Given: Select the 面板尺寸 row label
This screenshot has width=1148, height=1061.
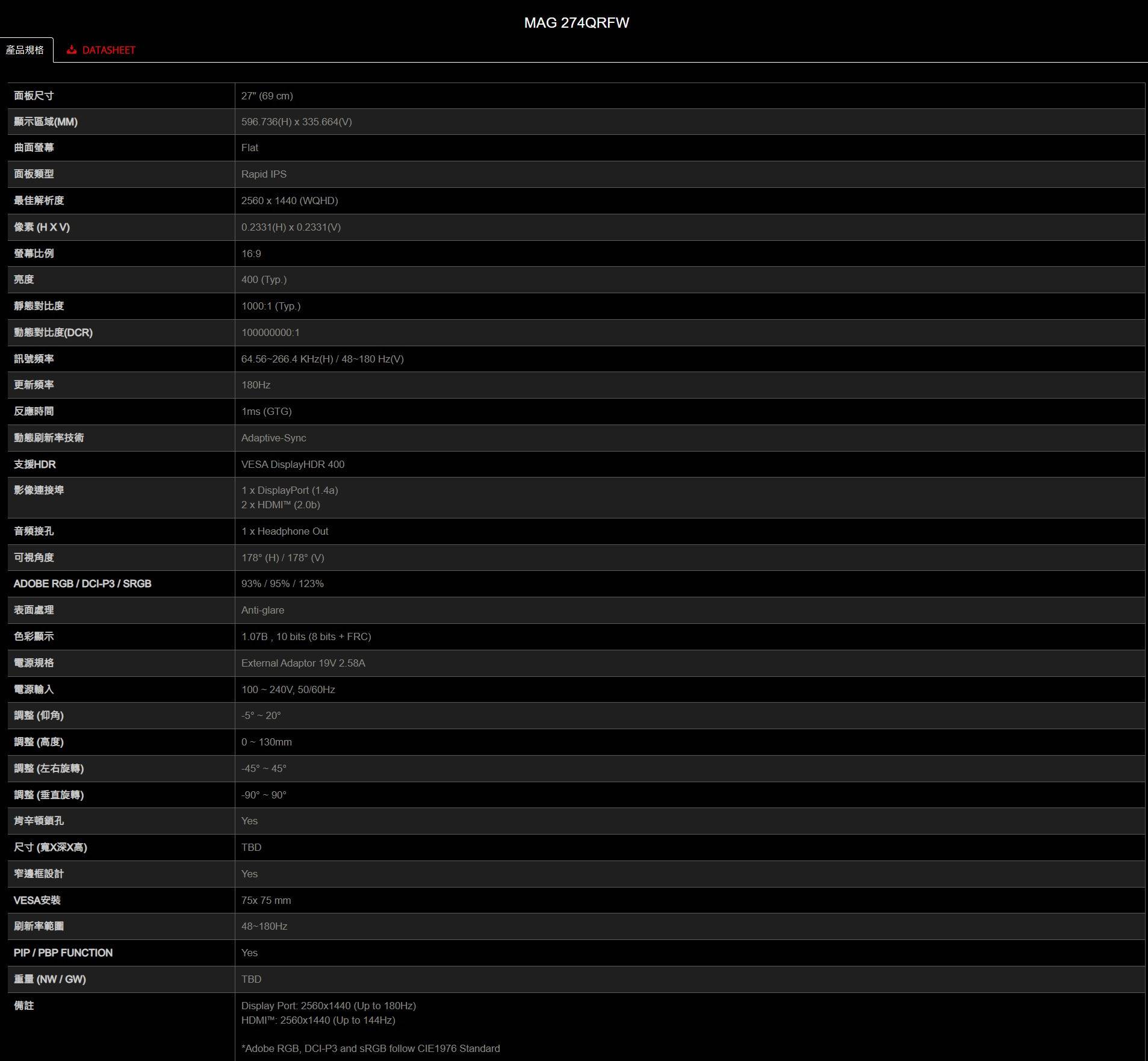Looking at the screenshot, I should [34, 96].
